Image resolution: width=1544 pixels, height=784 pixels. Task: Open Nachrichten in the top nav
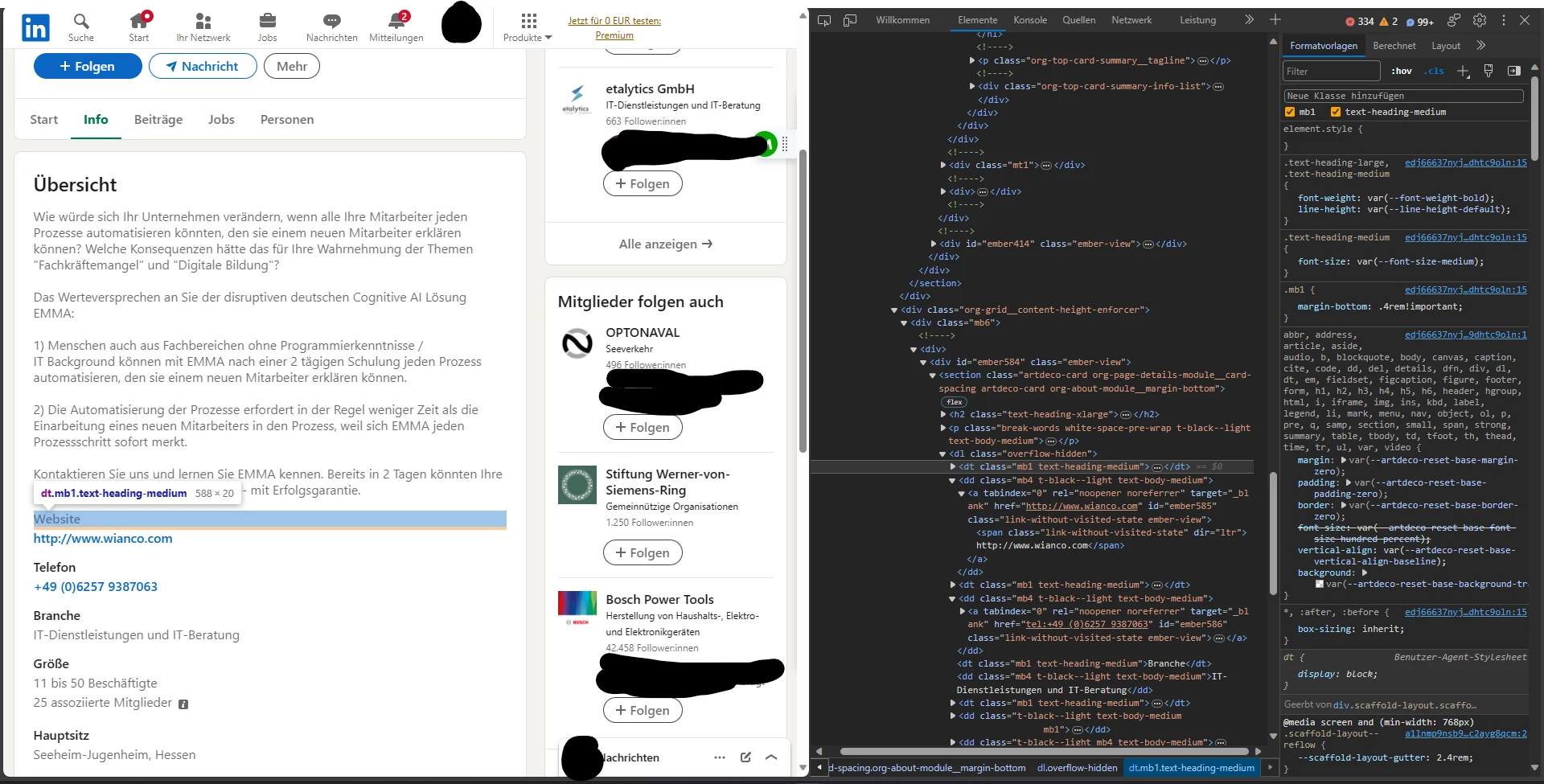coord(332,27)
